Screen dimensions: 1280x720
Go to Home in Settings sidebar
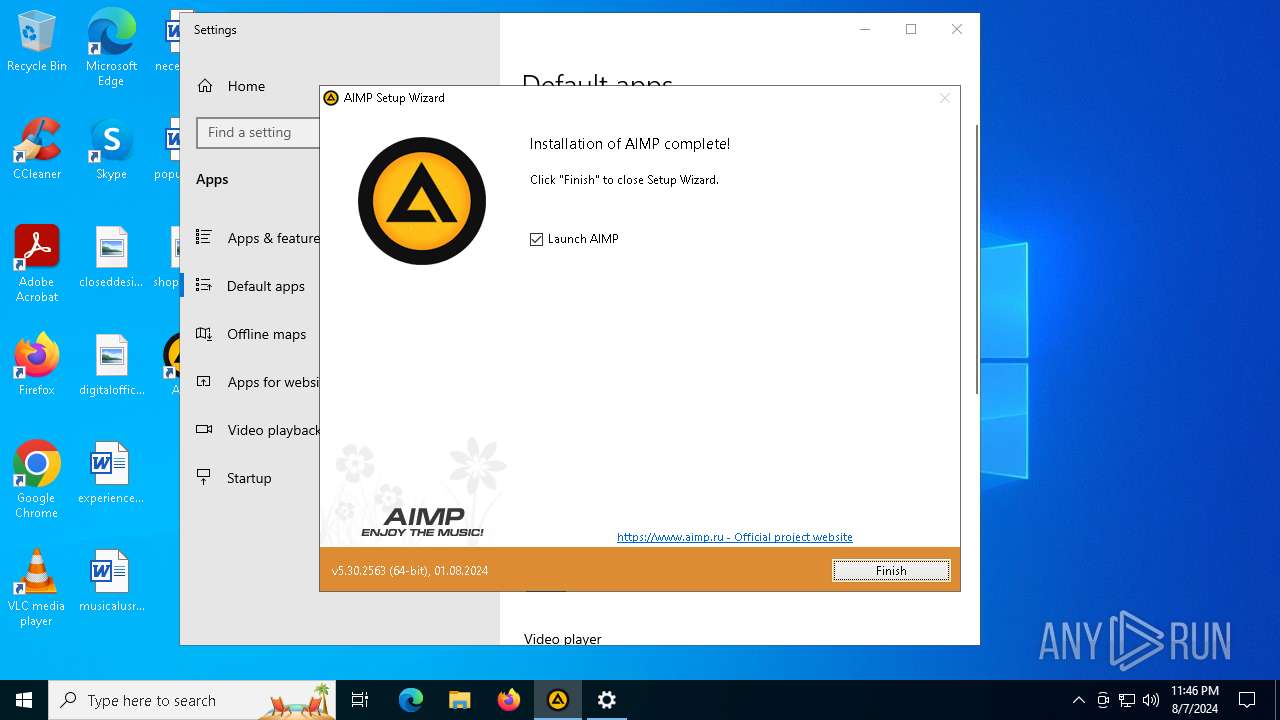pyautogui.click(x=246, y=86)
